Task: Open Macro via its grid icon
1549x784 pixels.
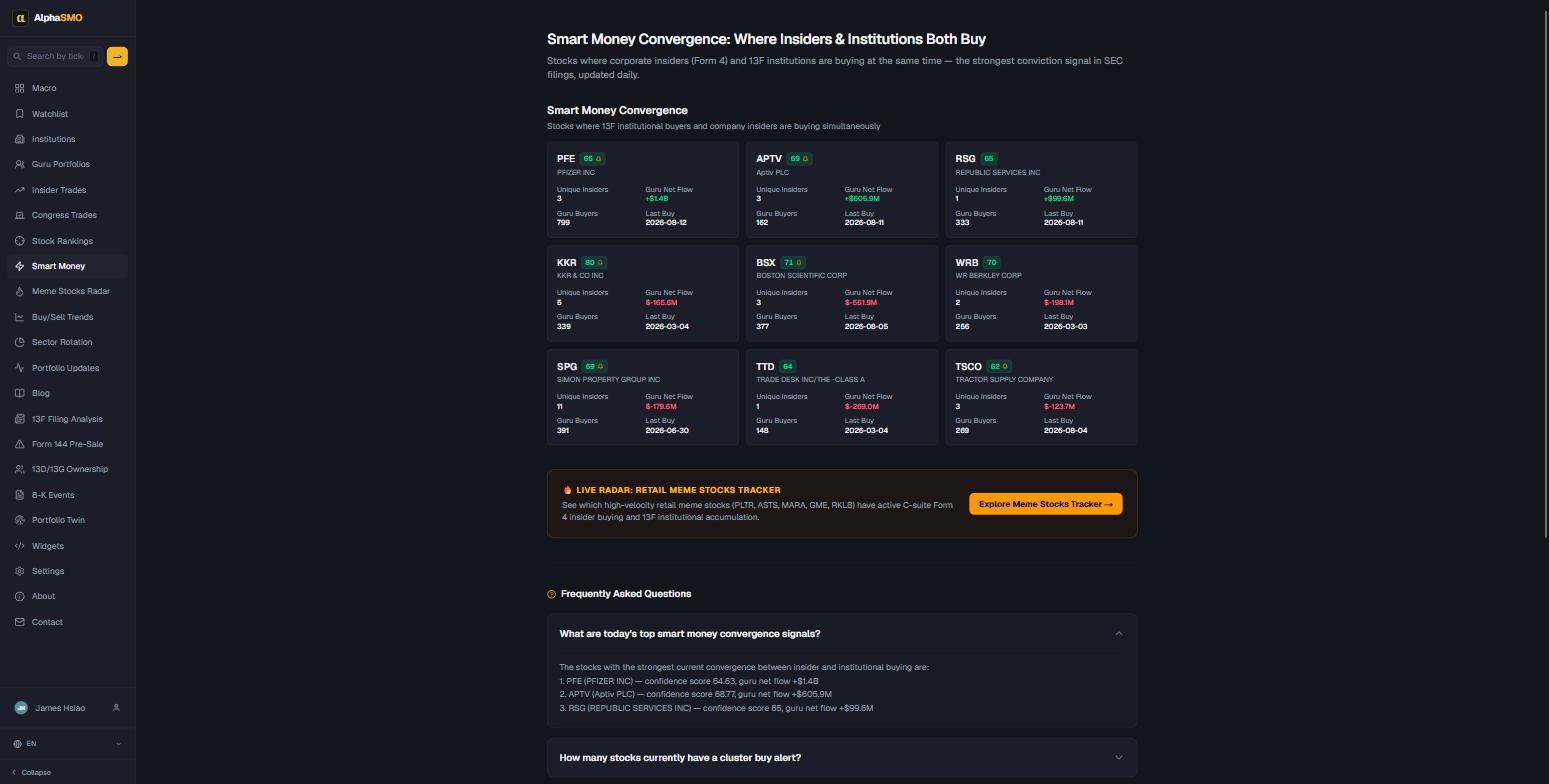Action: click(x=19, y=88)
